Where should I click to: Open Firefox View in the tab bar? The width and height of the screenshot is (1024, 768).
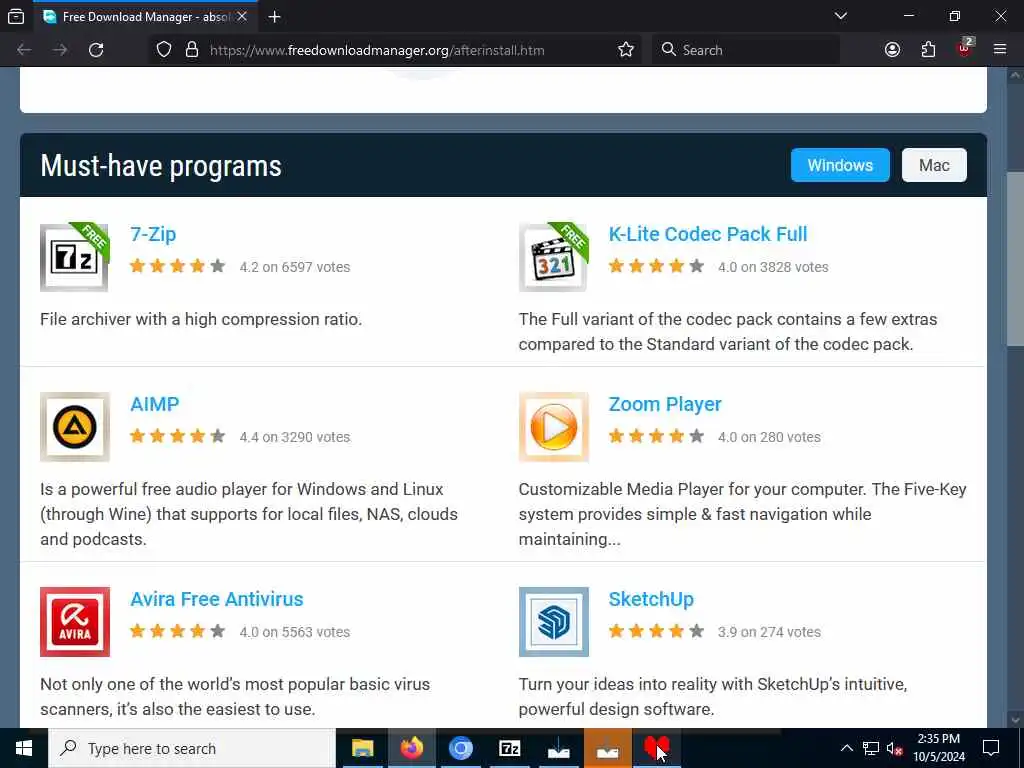click(16, 17)
